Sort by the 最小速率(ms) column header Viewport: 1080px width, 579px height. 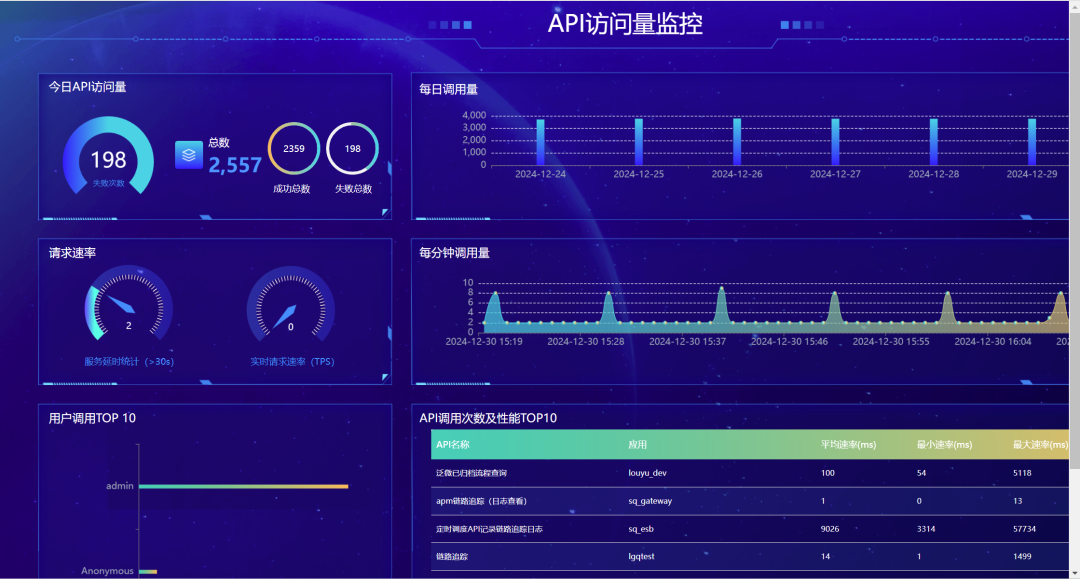(944, 445)
